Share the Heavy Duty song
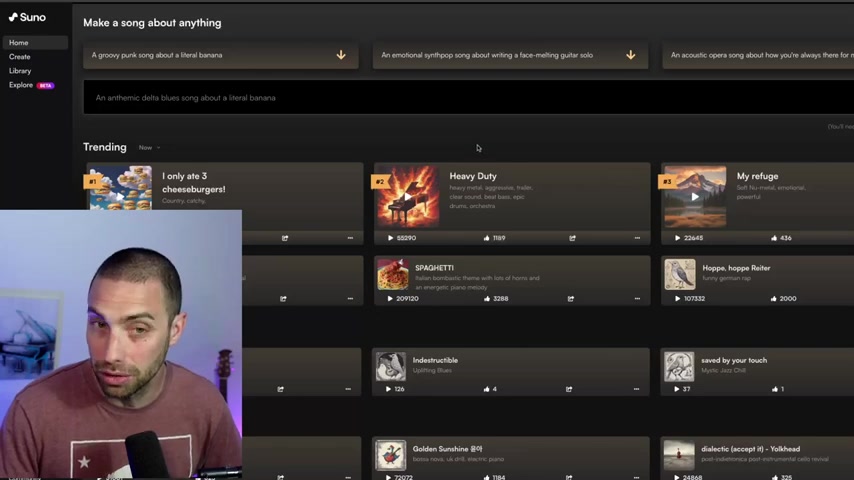854x480 pixels. click(x=572, y=238)
